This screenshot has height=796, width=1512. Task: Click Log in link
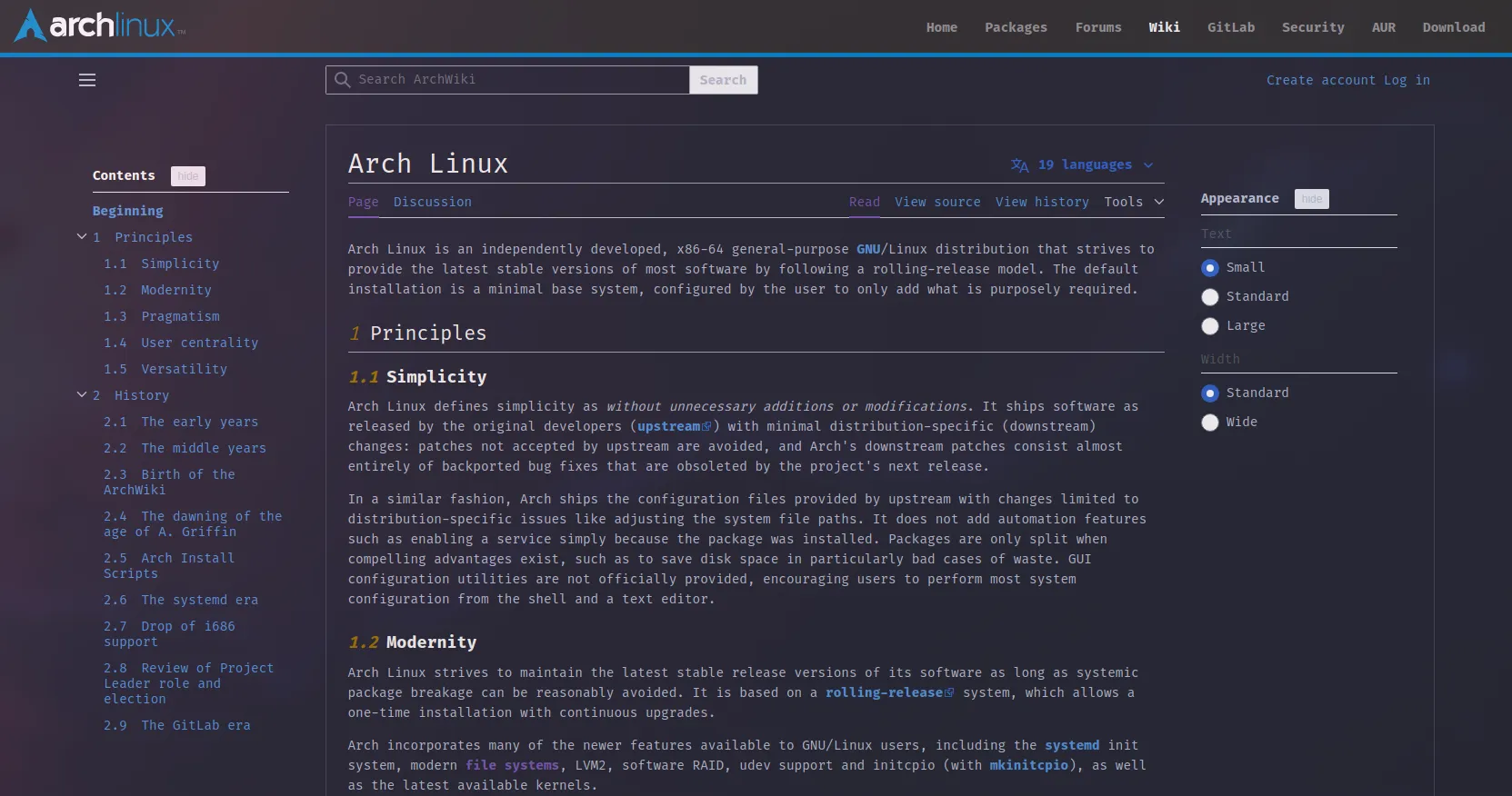click(x=1407, y=80)
